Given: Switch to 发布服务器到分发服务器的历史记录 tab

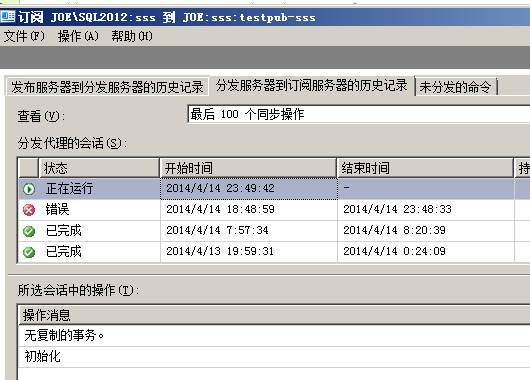Looking at the screenshot, I should click(x=107, y=87).
